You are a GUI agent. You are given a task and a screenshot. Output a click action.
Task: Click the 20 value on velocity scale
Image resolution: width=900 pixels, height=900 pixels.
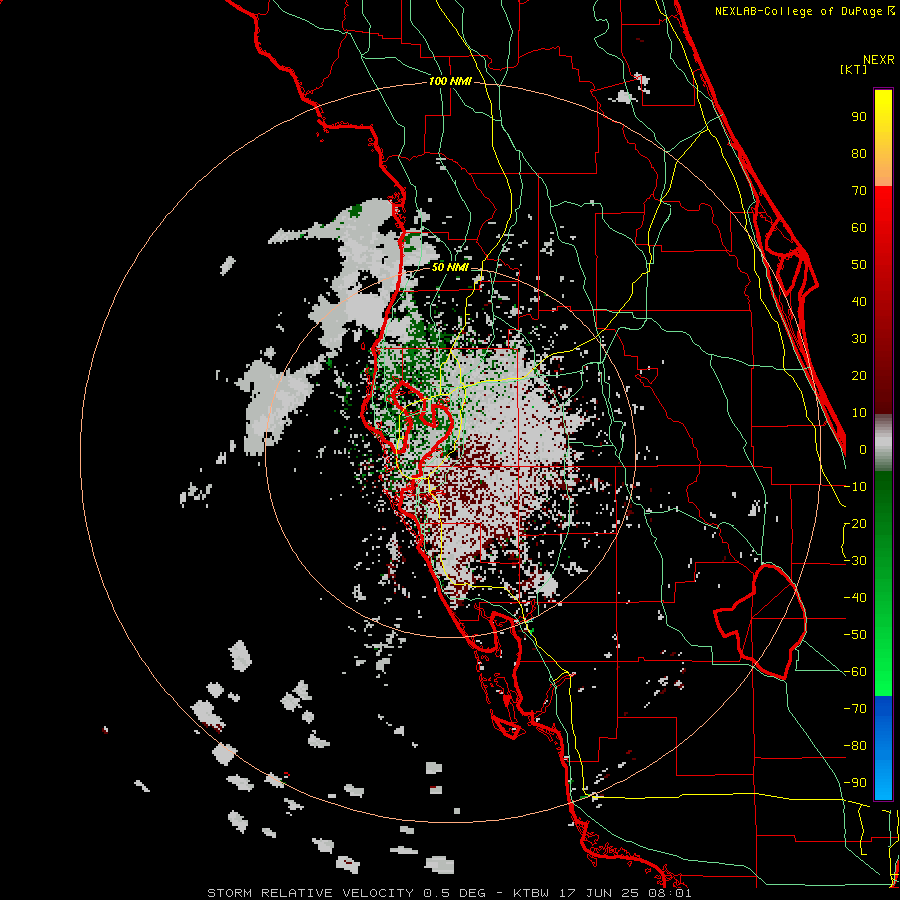859,376
